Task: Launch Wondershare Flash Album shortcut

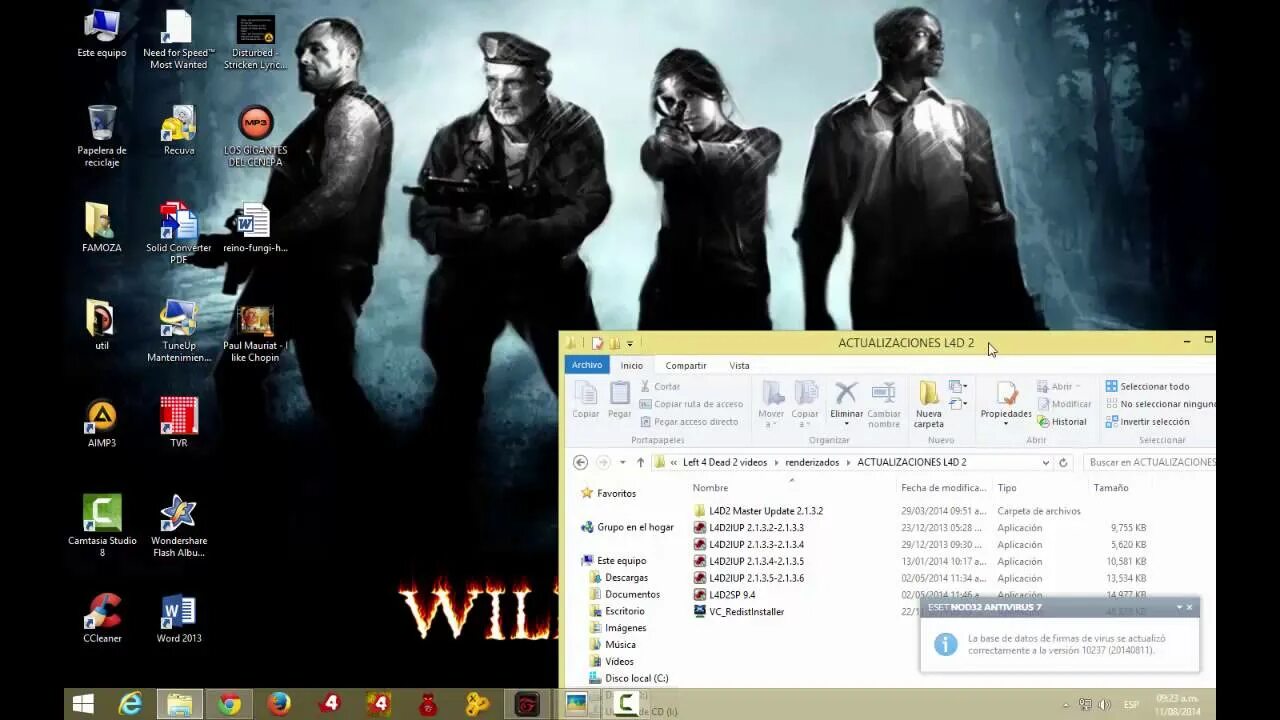Action: (x=179, y=526)
